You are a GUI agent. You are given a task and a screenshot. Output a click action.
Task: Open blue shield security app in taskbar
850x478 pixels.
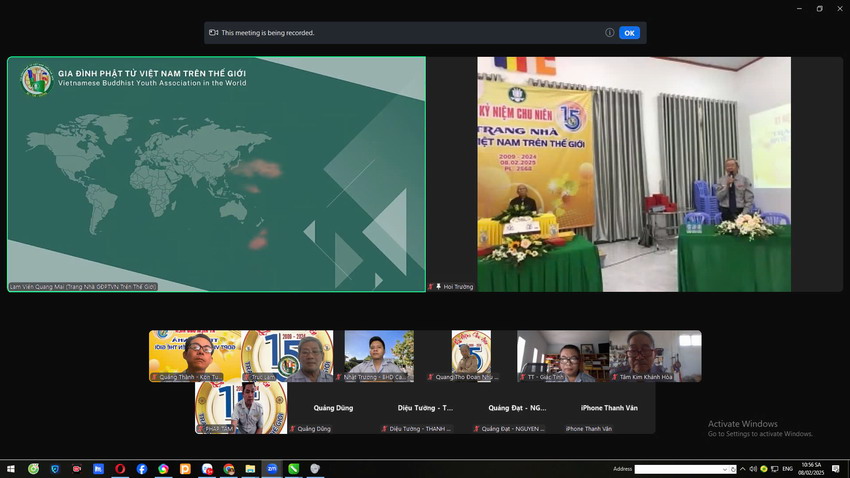(x=55, y=469)
